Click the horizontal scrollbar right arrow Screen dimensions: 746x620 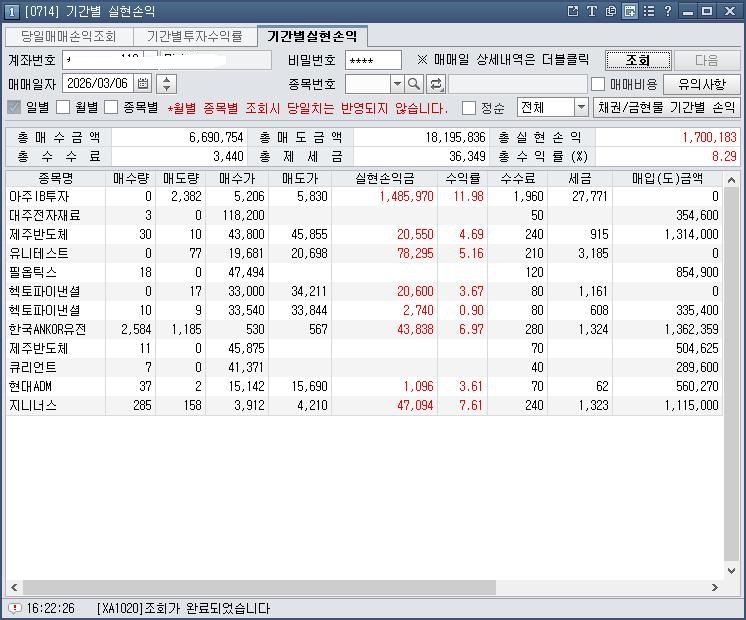pyautogui.click(x=715, y=588)
